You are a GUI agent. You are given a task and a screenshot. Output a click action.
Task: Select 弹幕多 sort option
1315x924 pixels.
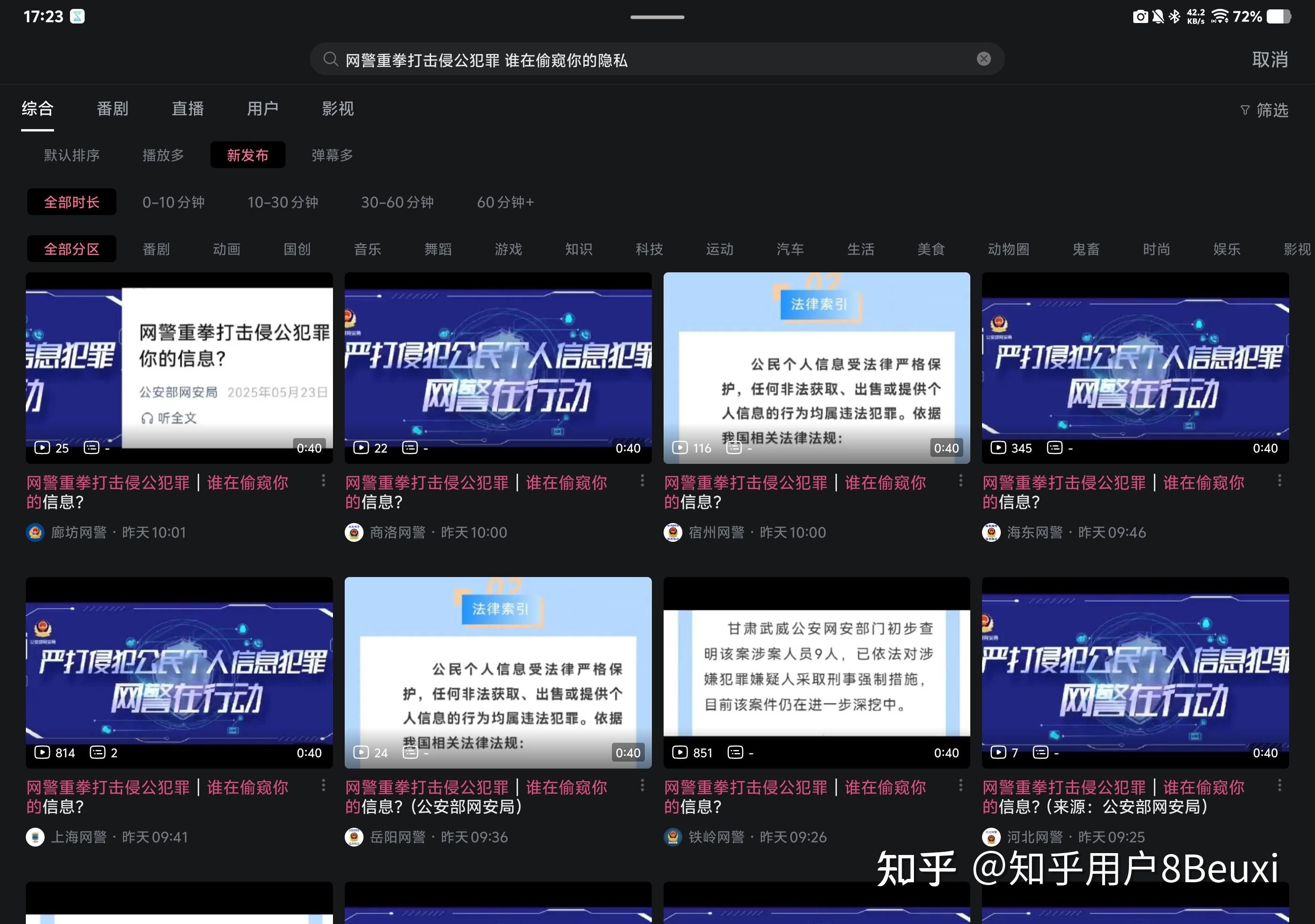tap(332, 155)
